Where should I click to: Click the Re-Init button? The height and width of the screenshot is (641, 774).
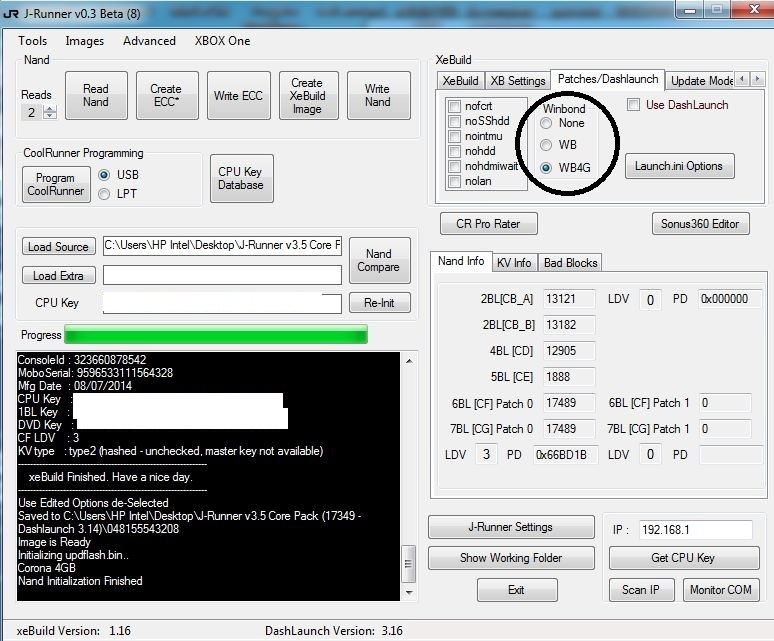[x=379, y=302]
